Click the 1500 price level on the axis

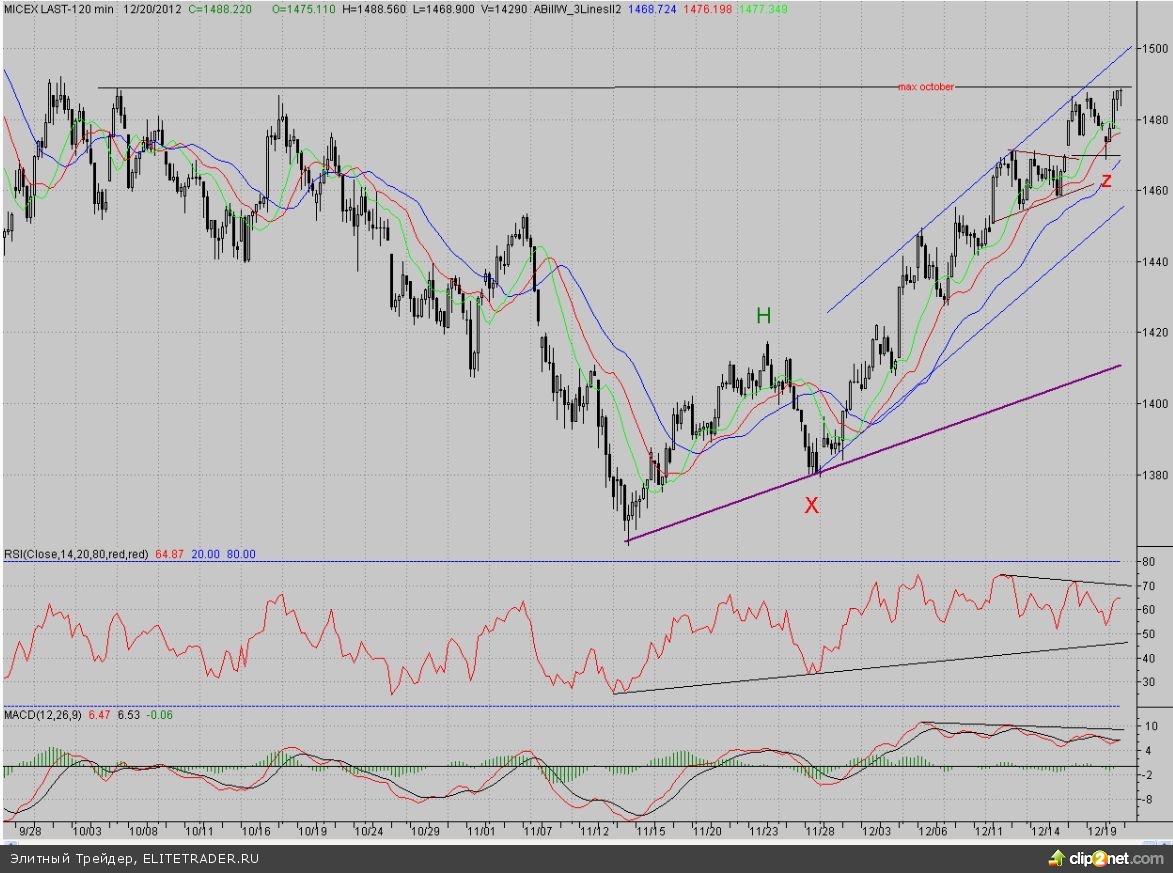[1156, 49]
